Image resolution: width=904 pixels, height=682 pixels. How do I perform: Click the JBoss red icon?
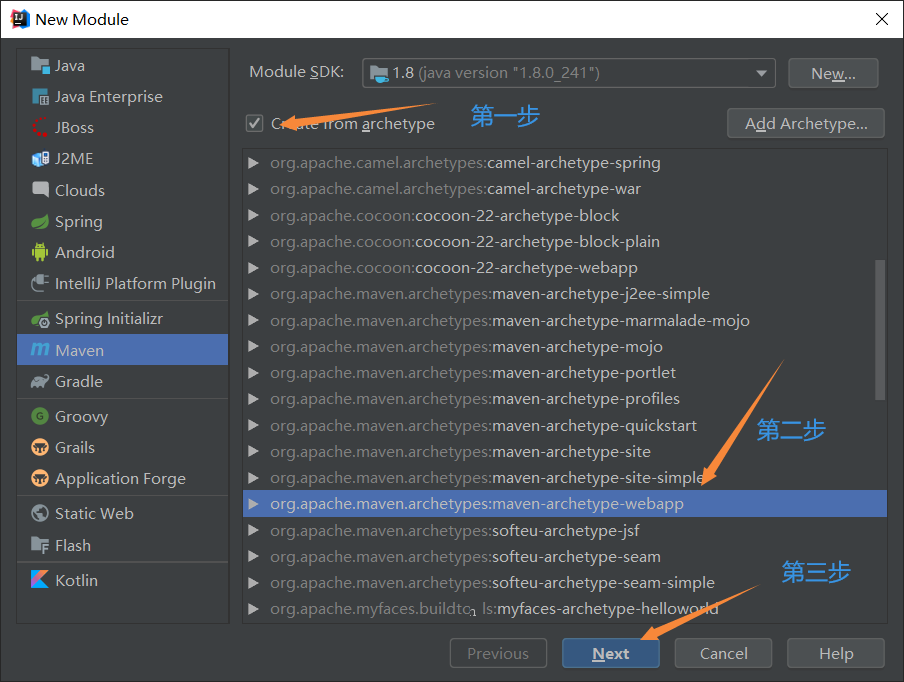click(40, 127)
